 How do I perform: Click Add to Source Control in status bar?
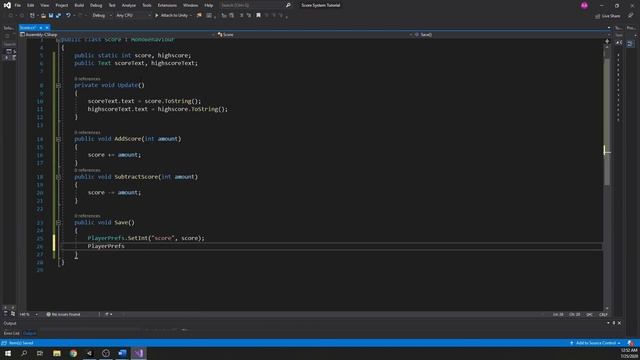pyautogui.click(x=596, y=343)
